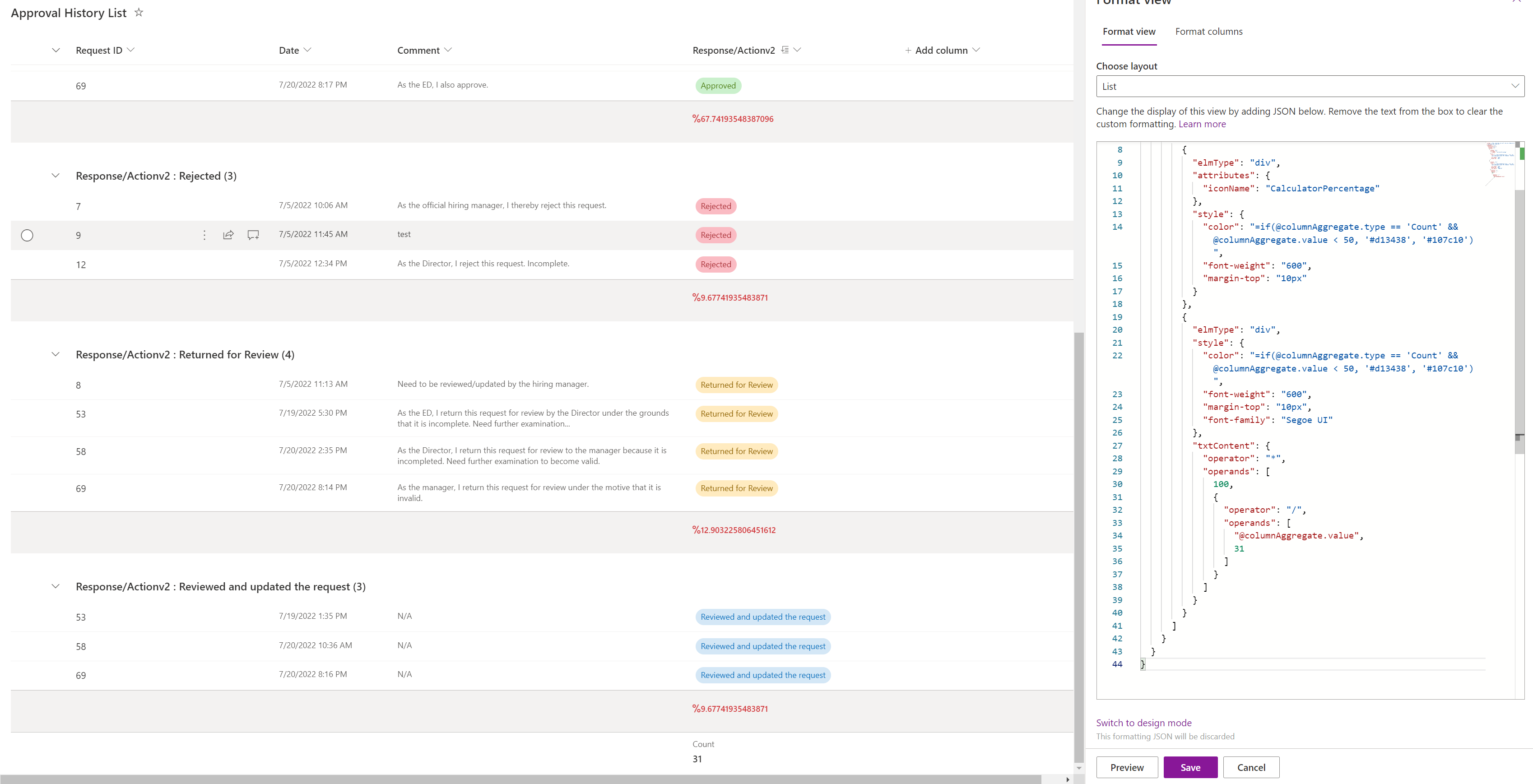Select row 9 using its circle checkbox
Viewport: 1533px width, 784px height.
[x=28, y=236]
